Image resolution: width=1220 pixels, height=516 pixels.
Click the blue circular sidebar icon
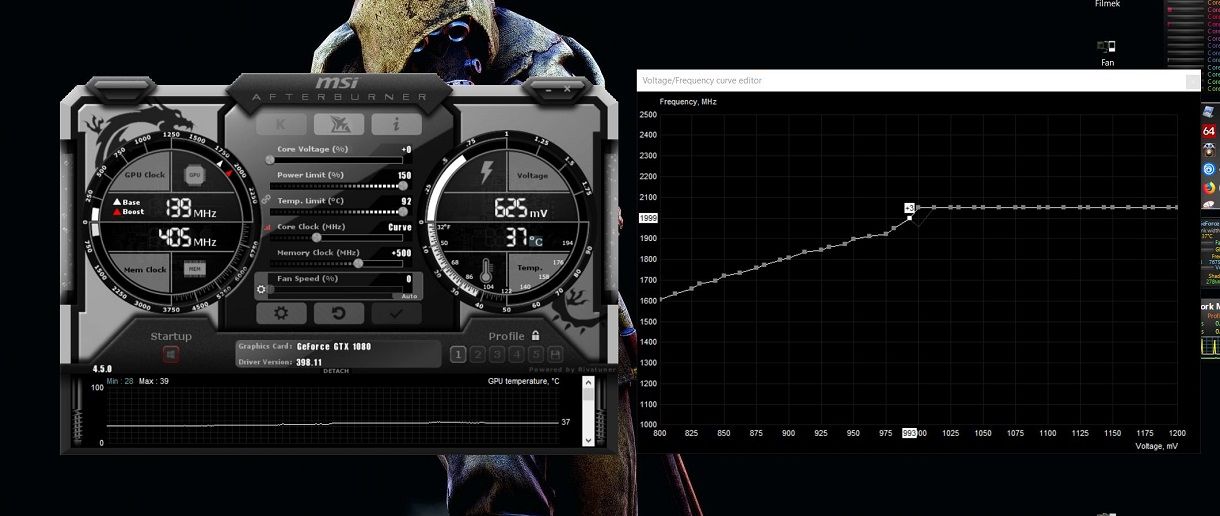coord(1209,167)
